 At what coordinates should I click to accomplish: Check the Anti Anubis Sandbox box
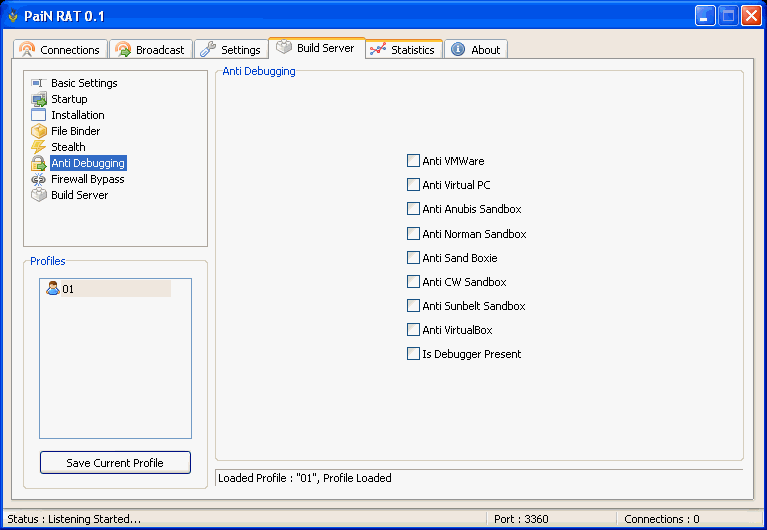tap(413, 209)
